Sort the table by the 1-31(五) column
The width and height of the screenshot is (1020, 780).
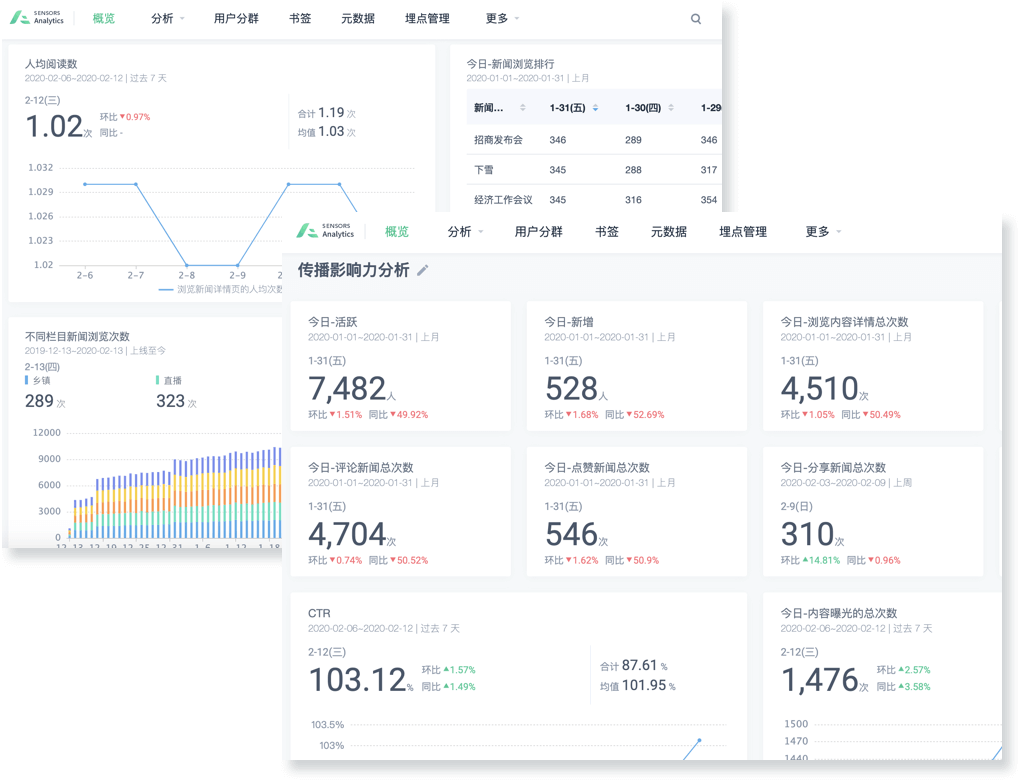click(595, 108)
